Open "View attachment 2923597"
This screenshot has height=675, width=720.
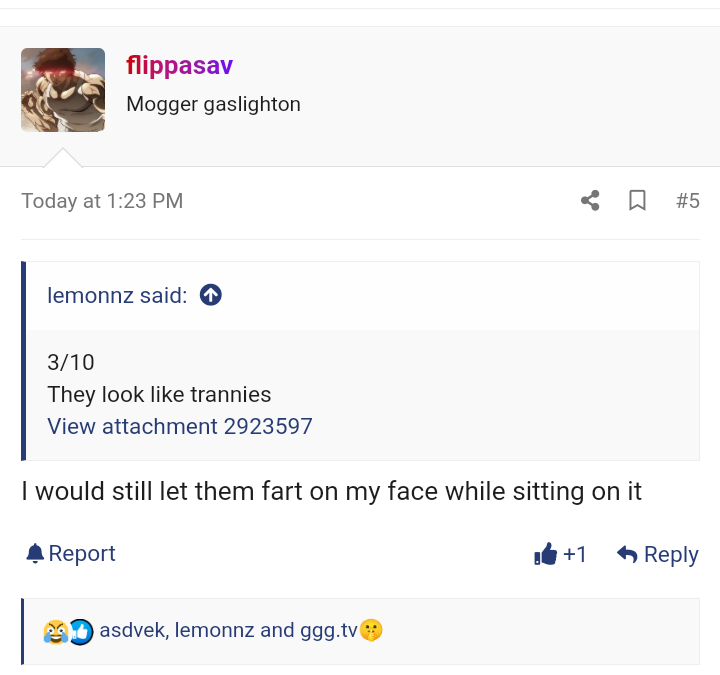tap(180, 426)
